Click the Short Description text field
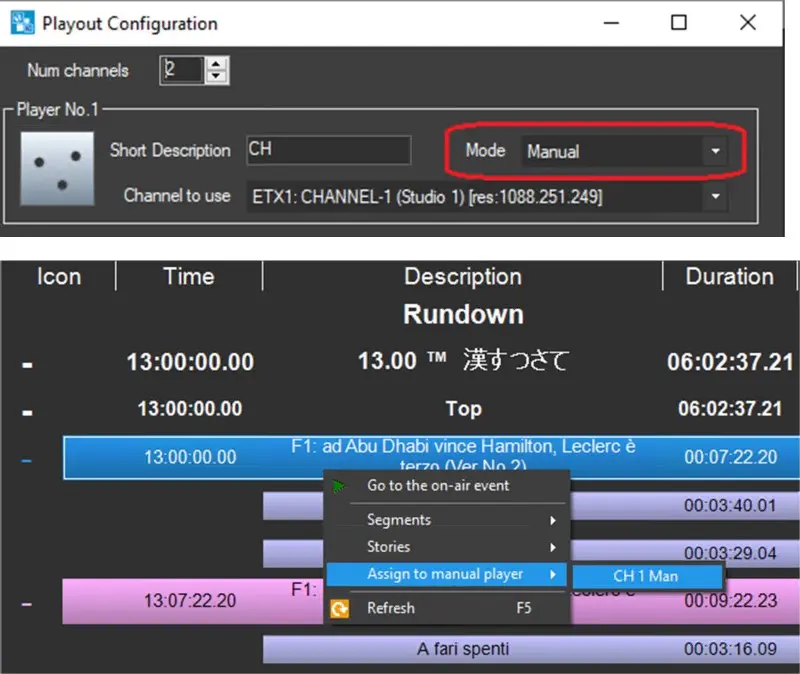800x674 pixels. point(328,150)
